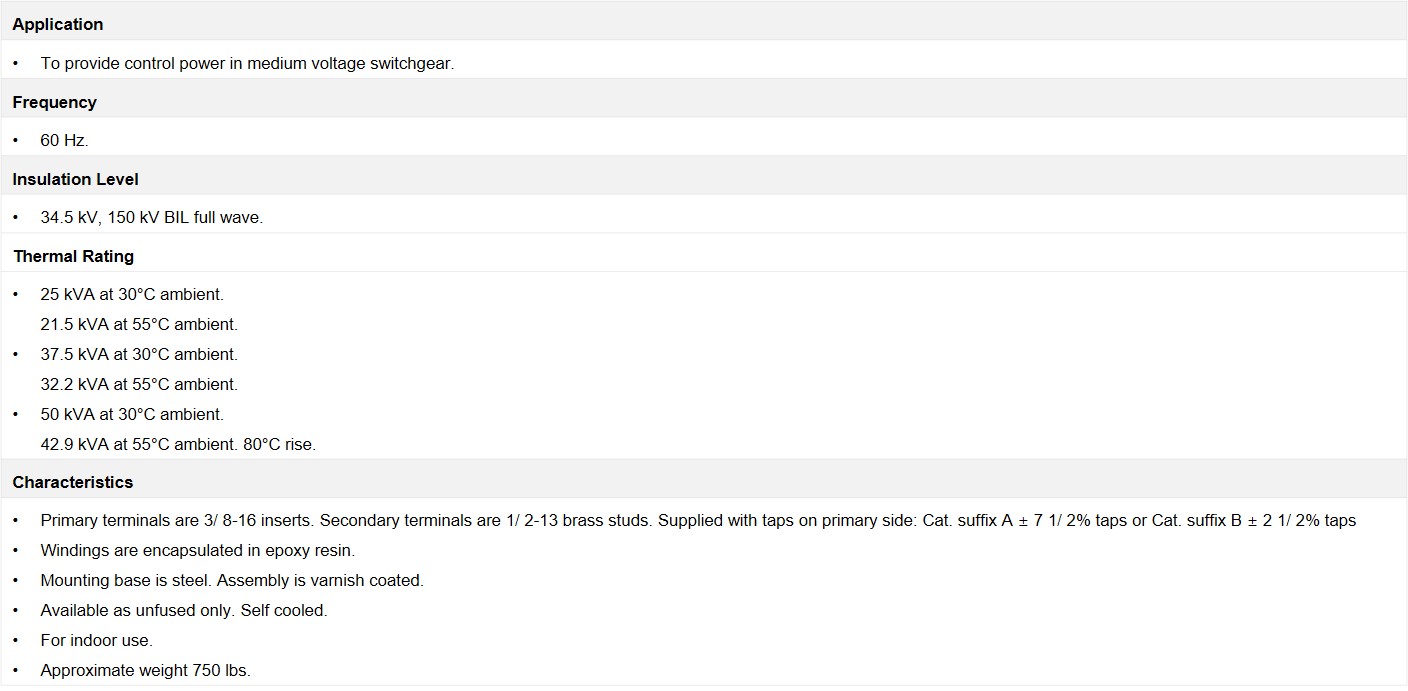1408x691 pixels.
Task: Click the Application section header
Action: pos(58,24)
